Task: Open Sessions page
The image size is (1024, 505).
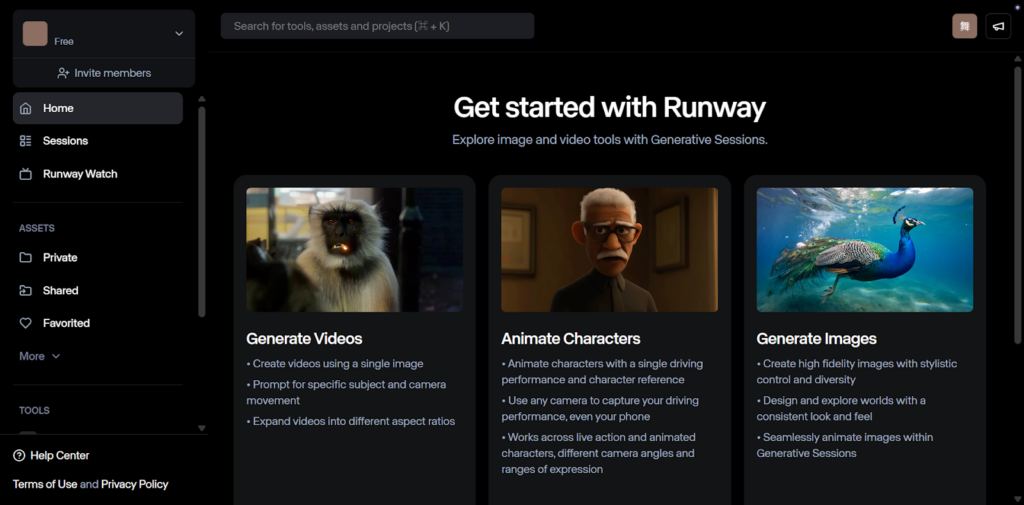Action: tap(98, 141)
